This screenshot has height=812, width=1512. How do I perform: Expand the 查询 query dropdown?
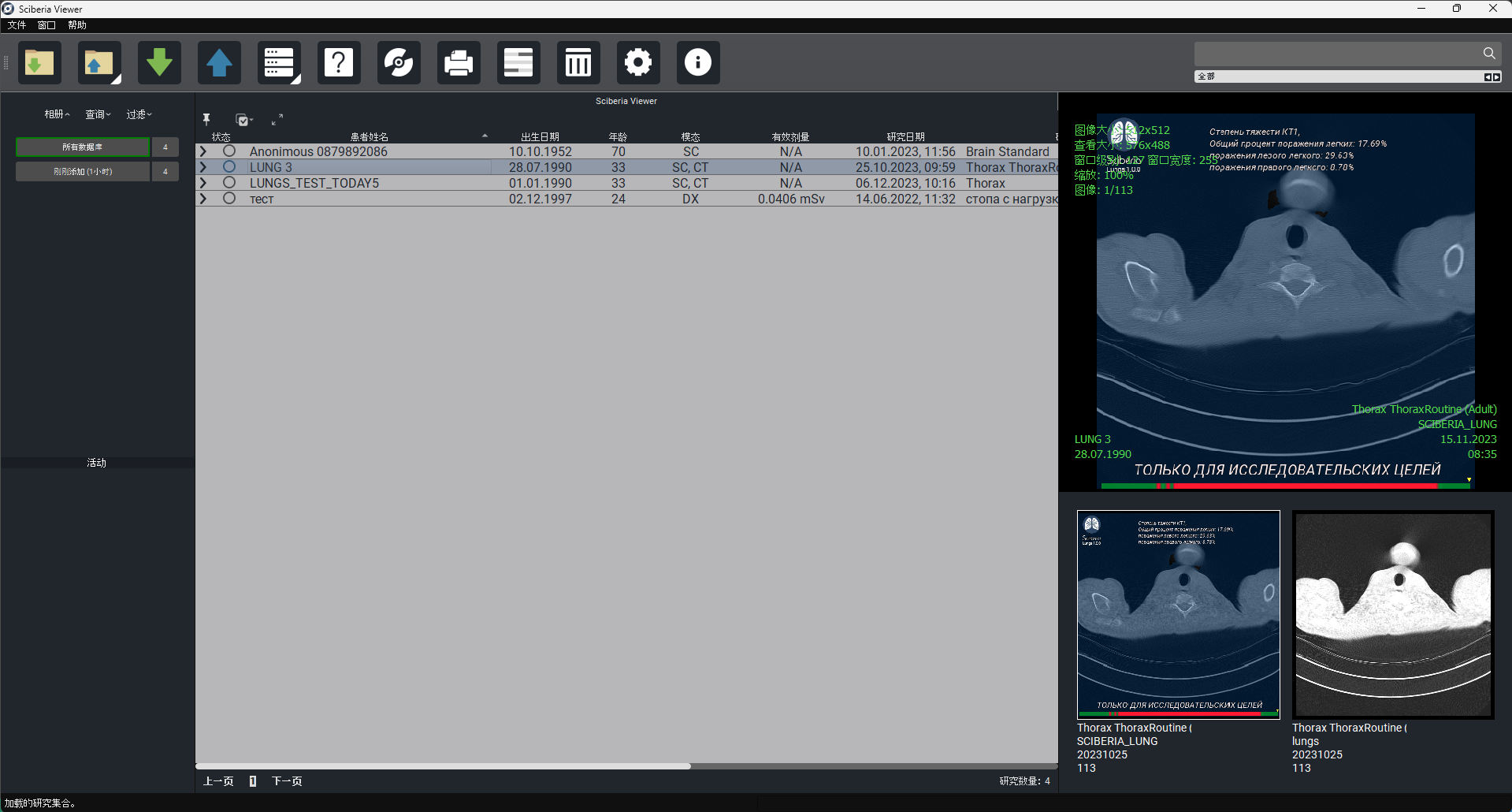(98, 114)
